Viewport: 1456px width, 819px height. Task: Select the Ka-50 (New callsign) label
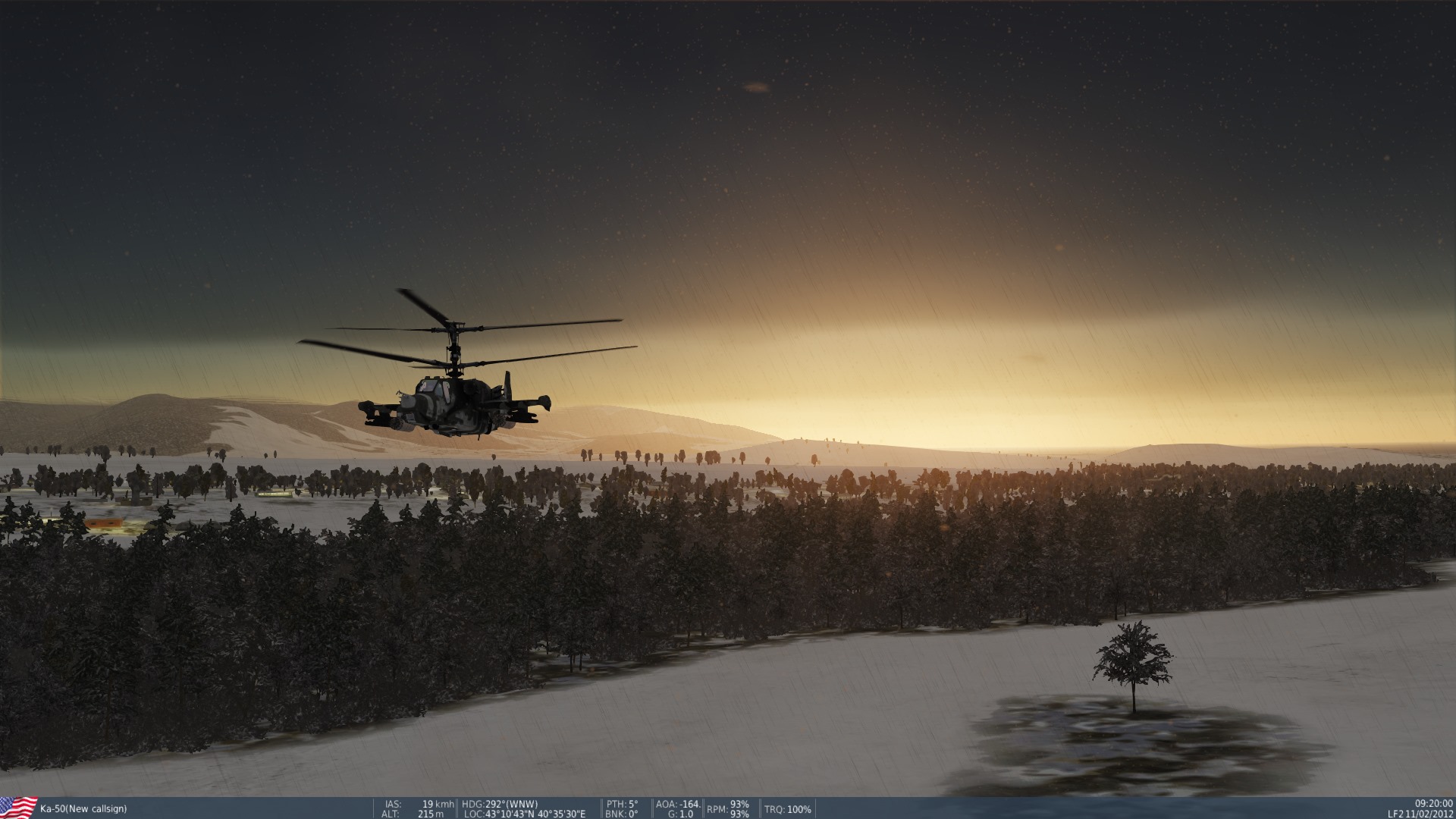(83, 809)
